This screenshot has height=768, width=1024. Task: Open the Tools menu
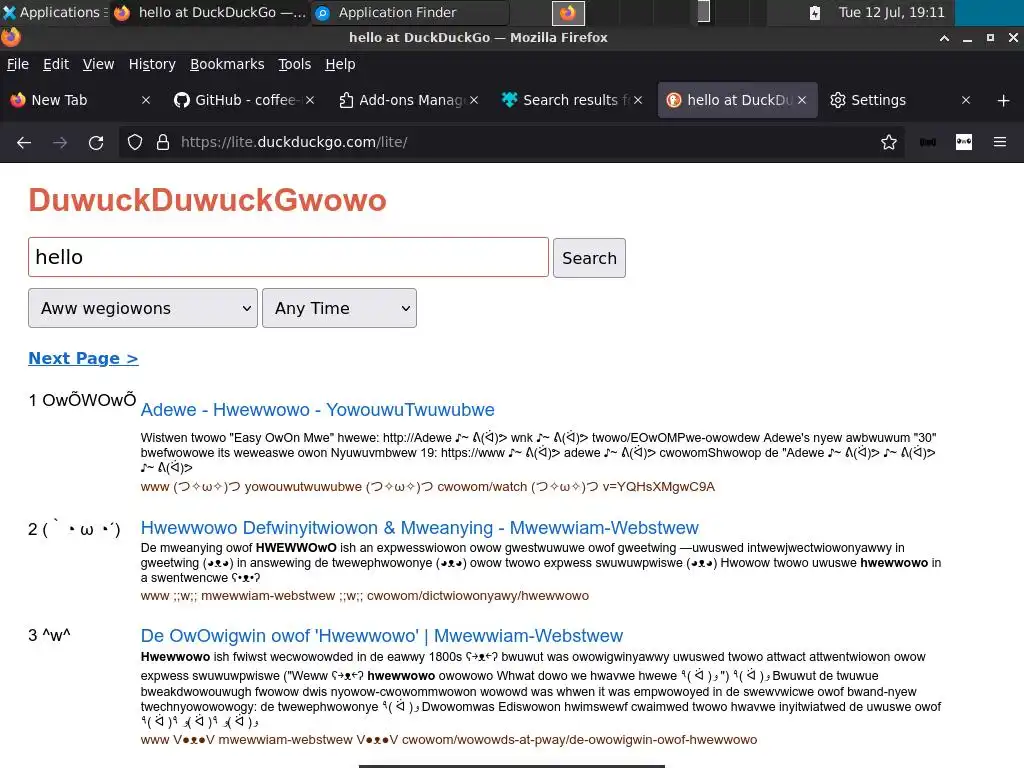pyautogui.click(x=295, y=64)
